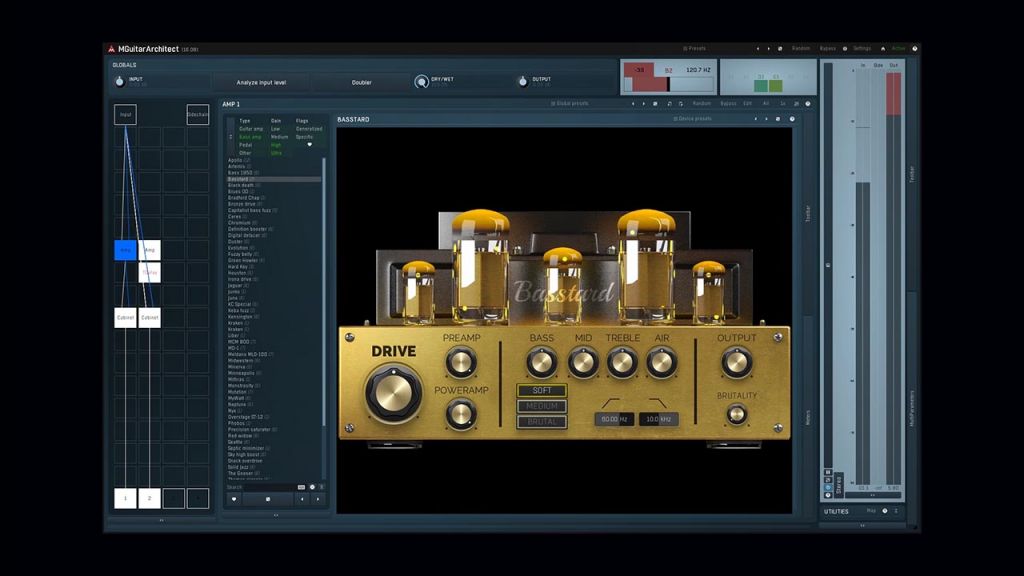Click the Input gain knob in Globals

pos(120,82)
